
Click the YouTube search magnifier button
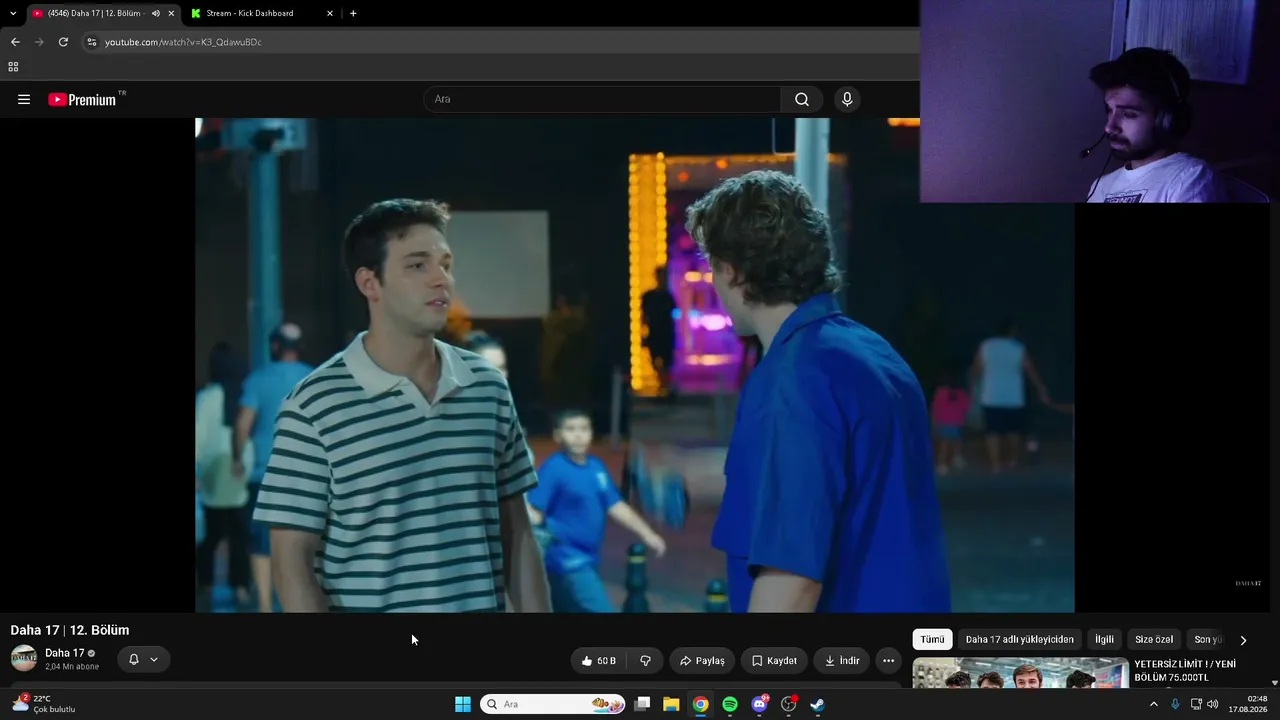click(802, 99)
